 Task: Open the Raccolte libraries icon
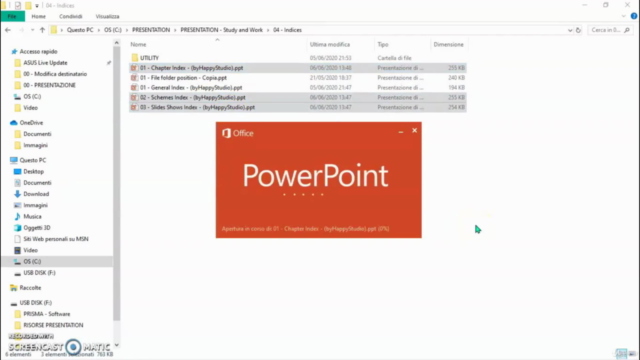coord(13,288)
